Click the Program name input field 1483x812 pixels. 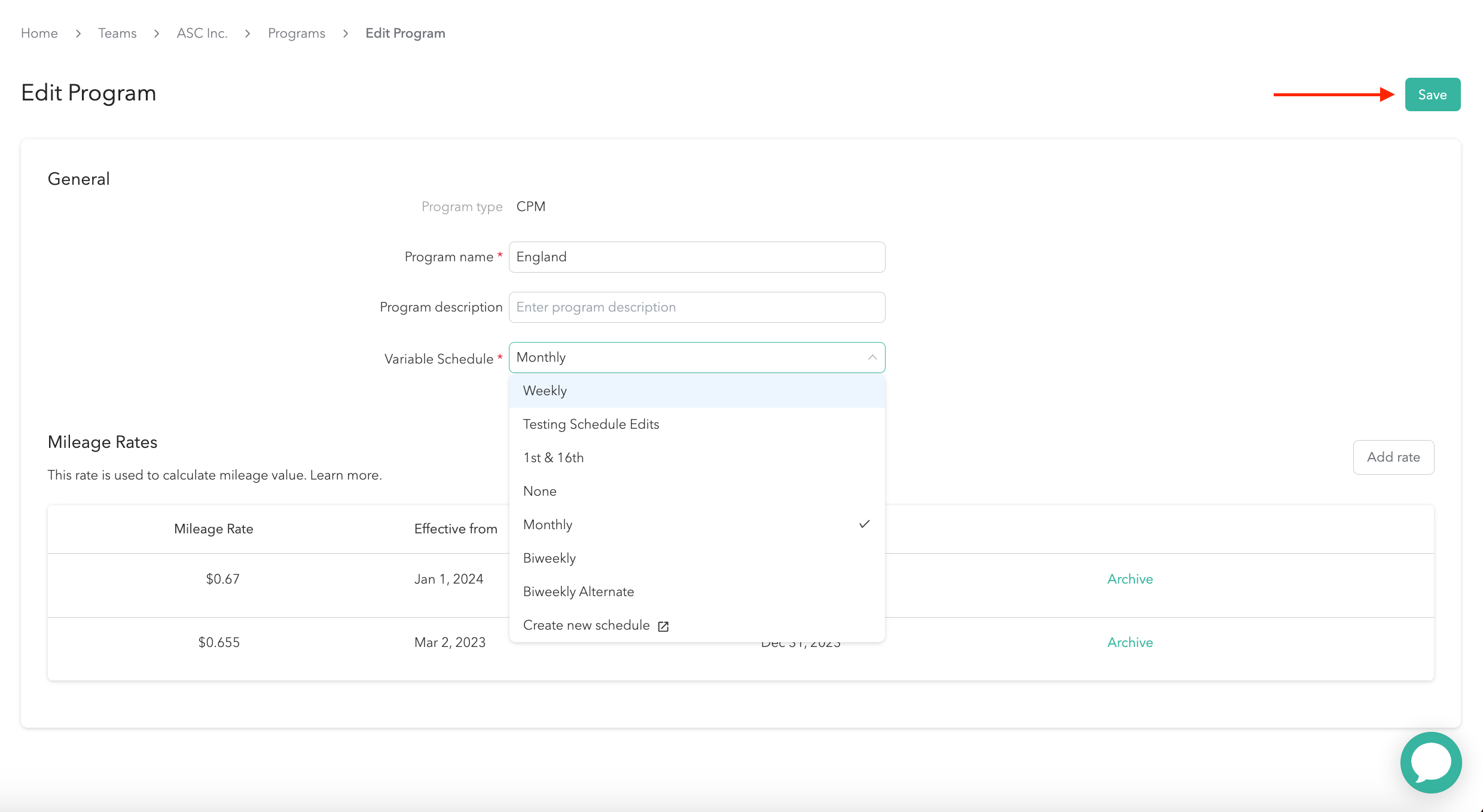(697, 257)
